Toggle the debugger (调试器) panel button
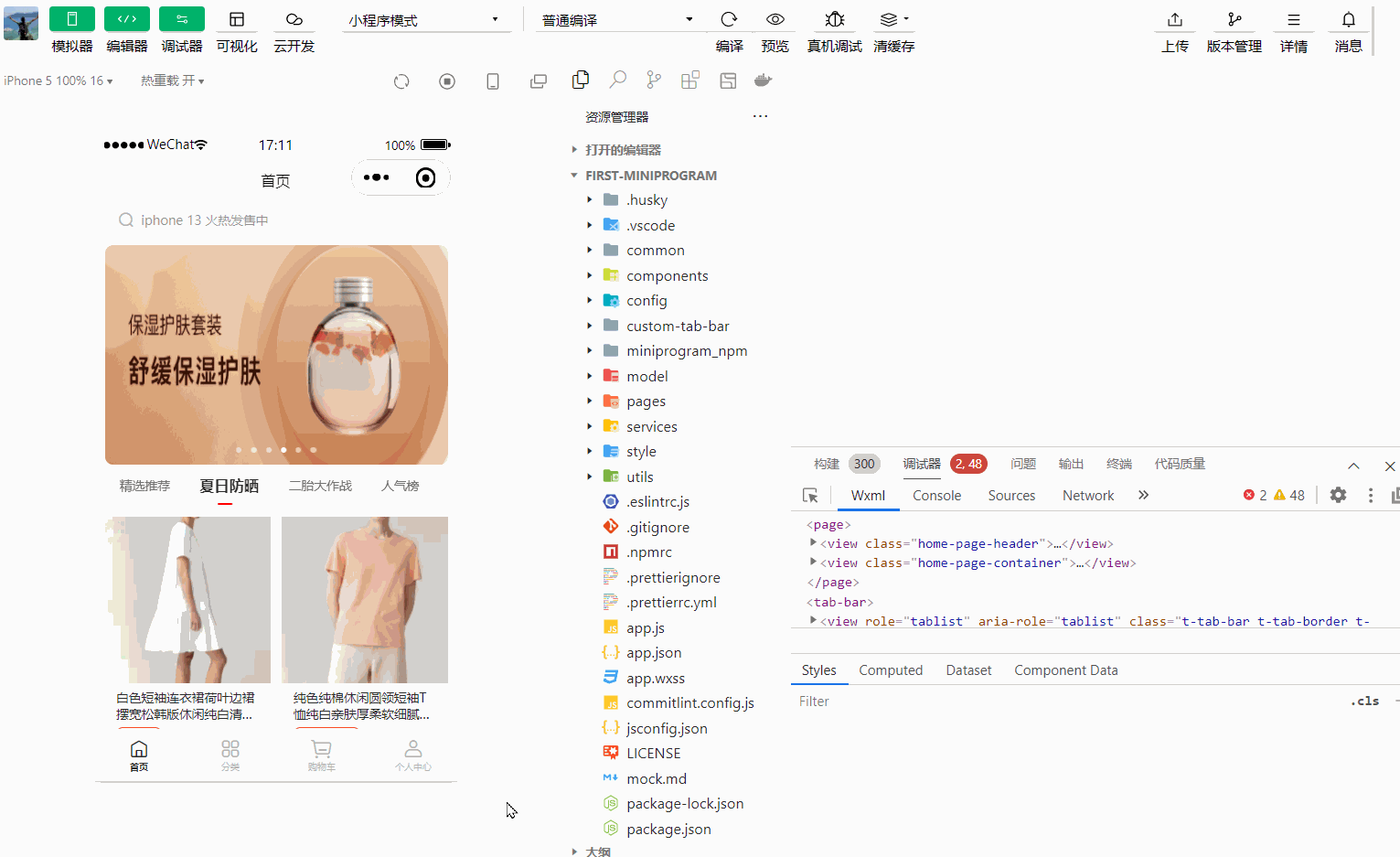 click(182, 19)
